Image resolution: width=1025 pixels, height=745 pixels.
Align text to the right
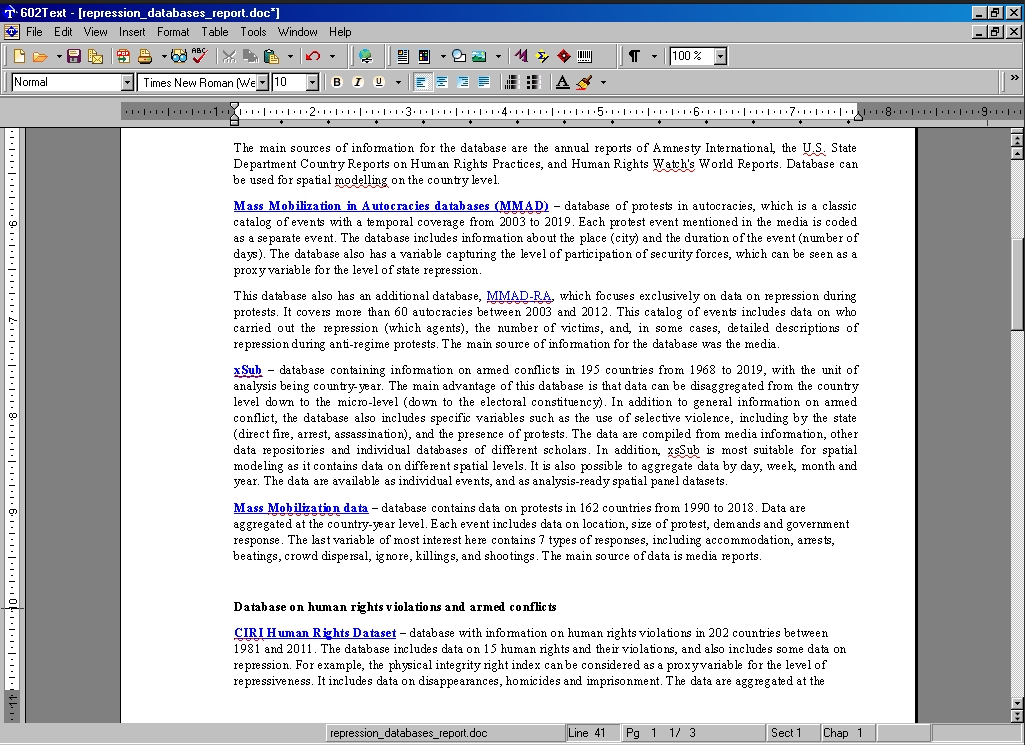point(463,82)
